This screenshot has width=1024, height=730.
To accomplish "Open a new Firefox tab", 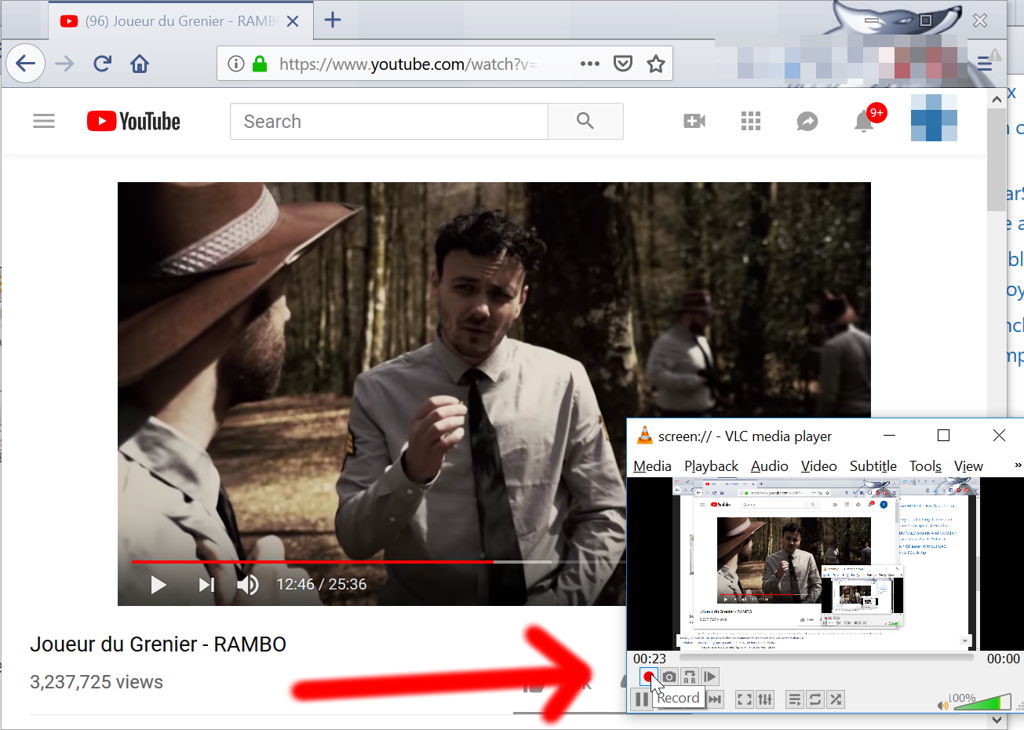I will 332,20.
